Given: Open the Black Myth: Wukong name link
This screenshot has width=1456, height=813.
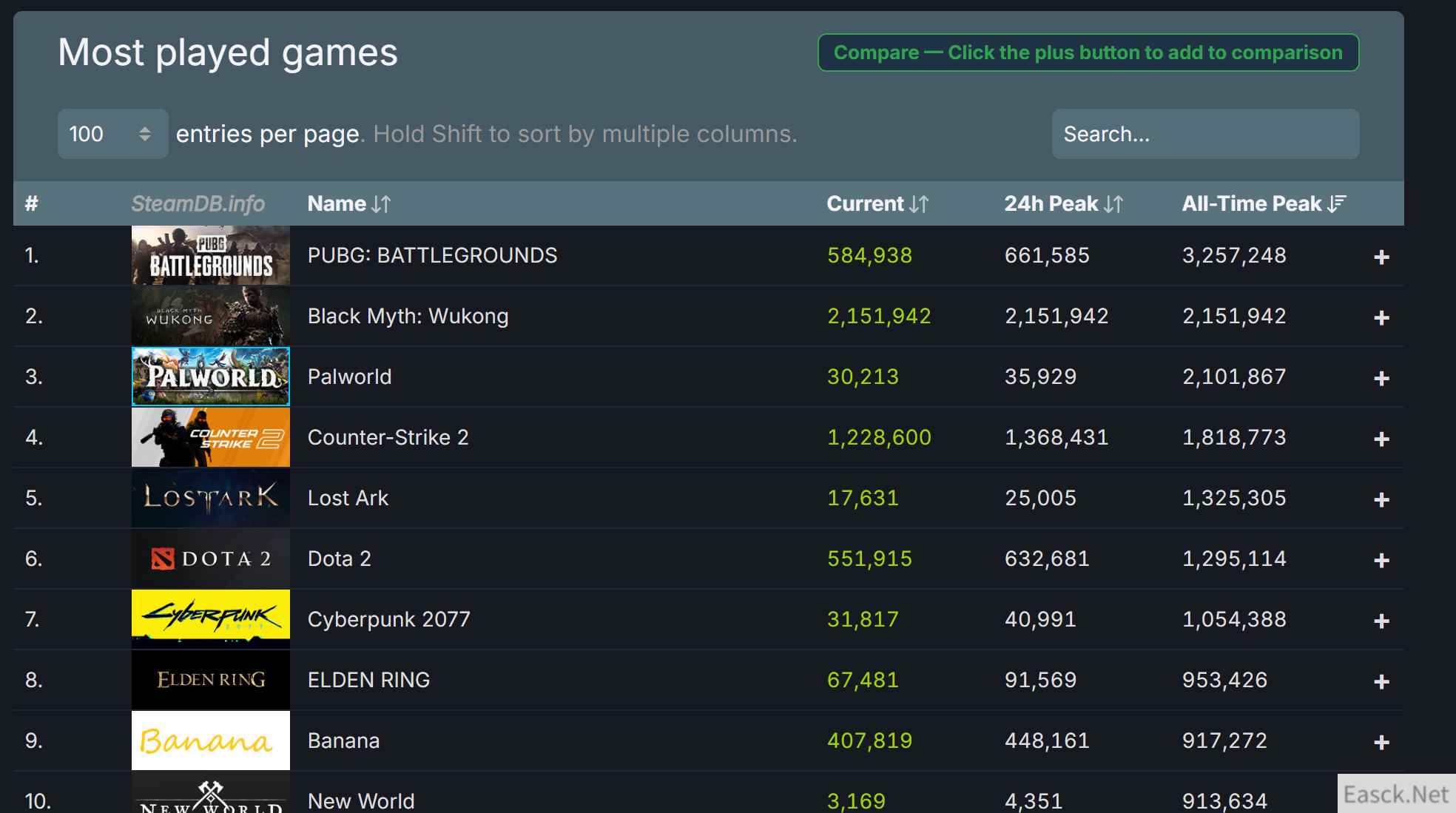Looking at the screenshot, I should tap(408, 316).
